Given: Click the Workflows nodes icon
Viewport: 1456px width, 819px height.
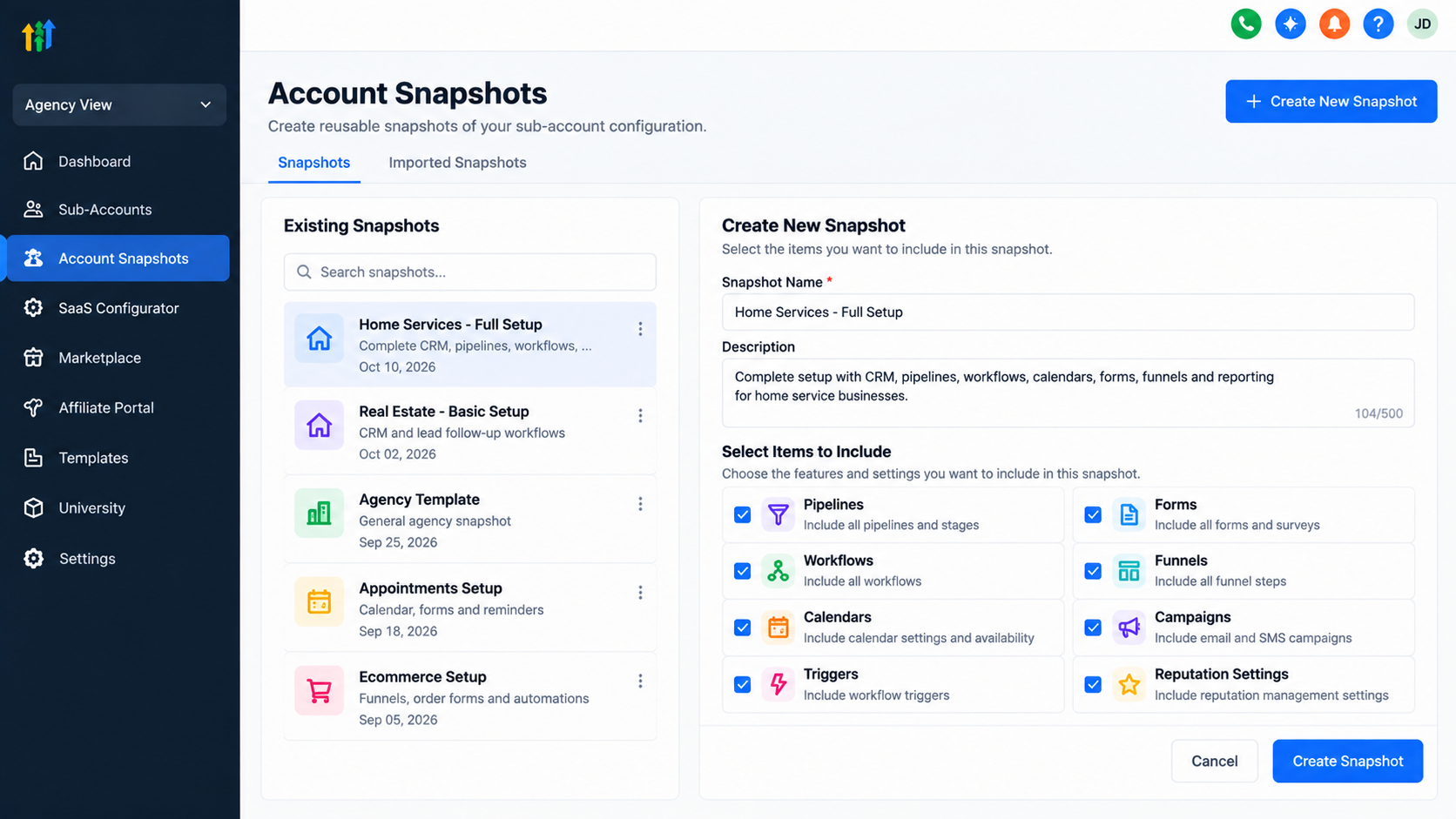Looking at the screenshot, I should (778, 571).
